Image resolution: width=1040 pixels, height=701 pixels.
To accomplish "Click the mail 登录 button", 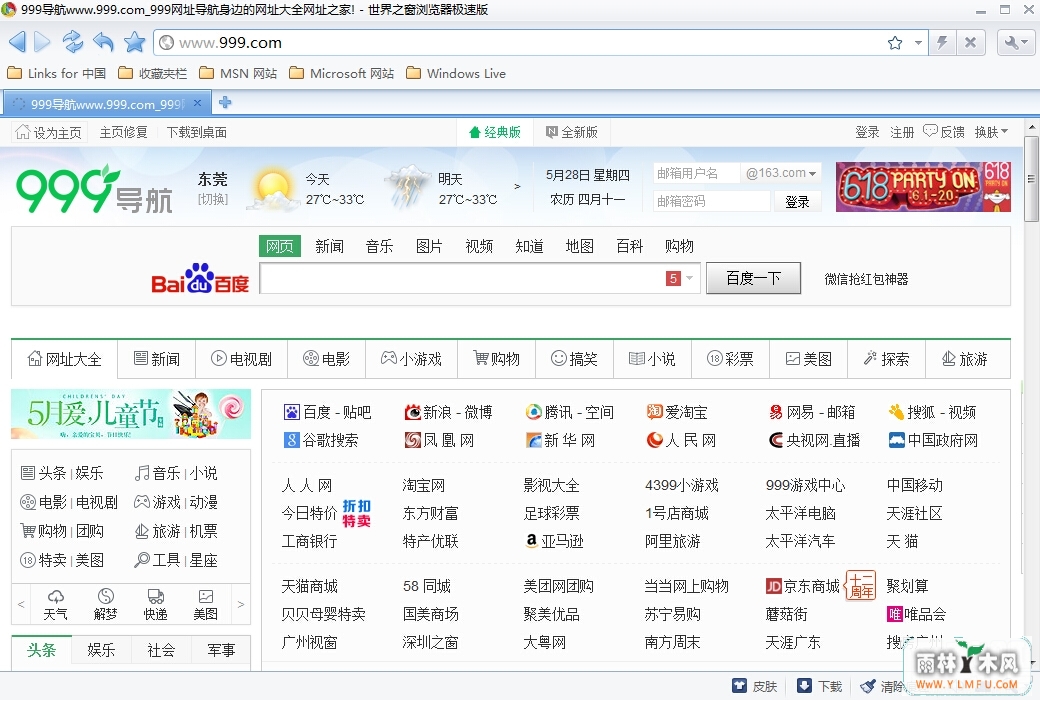I will coord(797,202).
